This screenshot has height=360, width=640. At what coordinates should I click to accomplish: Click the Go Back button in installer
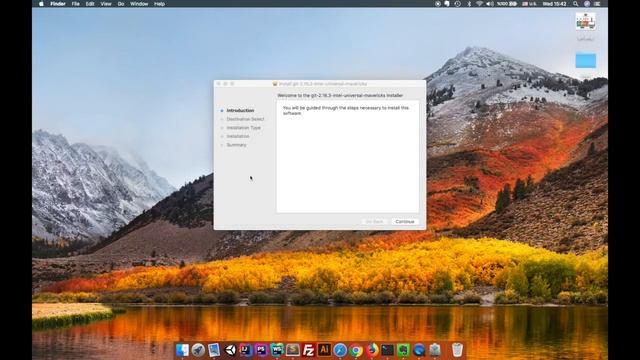click(375, 222)
